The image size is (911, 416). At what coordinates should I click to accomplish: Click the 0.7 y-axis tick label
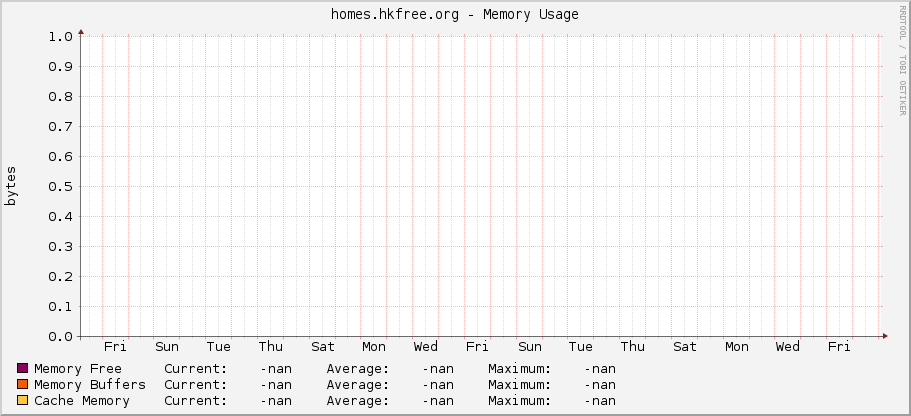pyautogui.click(x=60, y=127)
